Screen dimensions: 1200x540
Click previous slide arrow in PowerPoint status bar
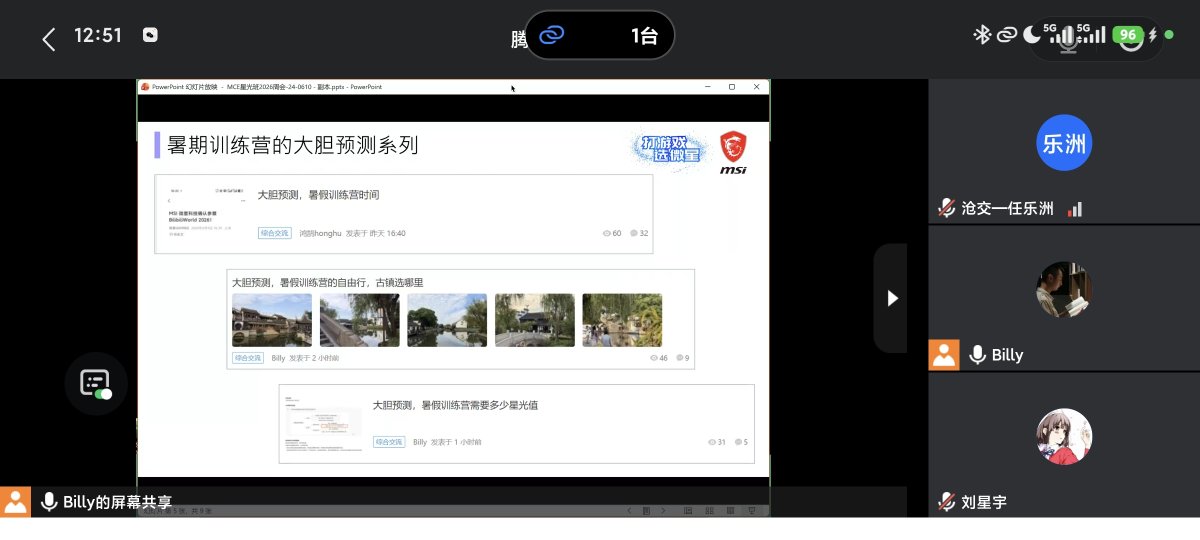click(x=629, y=510)
